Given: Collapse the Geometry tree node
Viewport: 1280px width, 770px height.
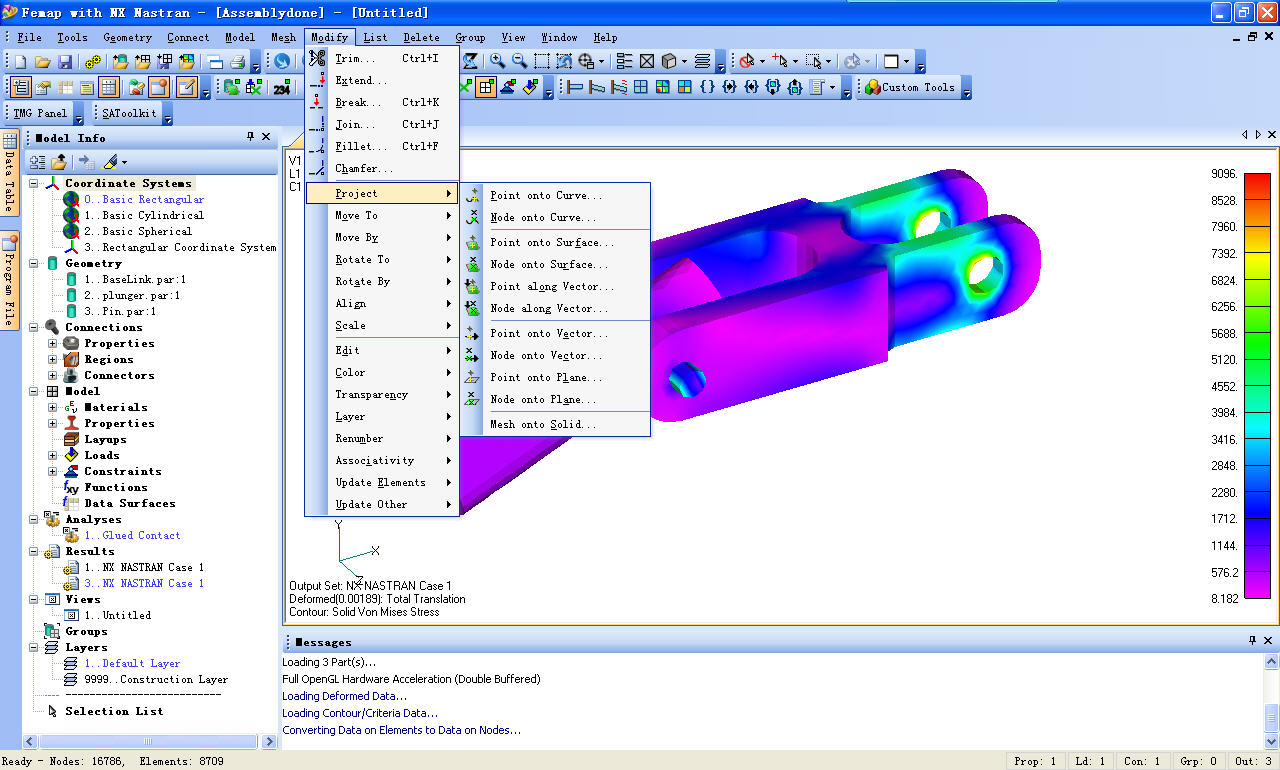Looking at the screenshot, I should pyautogui.click(x=34, y=264).
